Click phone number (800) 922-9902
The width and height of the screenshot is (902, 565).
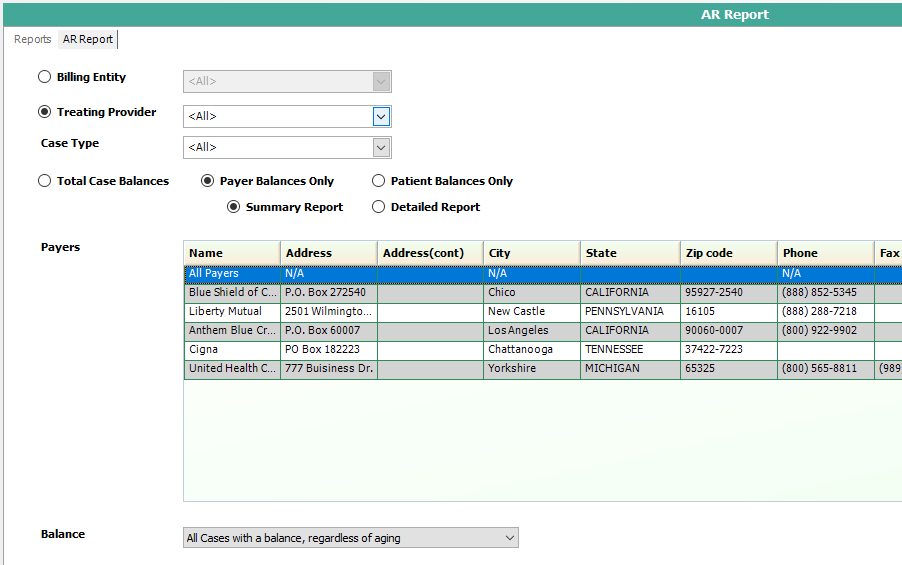click(825, 331)
